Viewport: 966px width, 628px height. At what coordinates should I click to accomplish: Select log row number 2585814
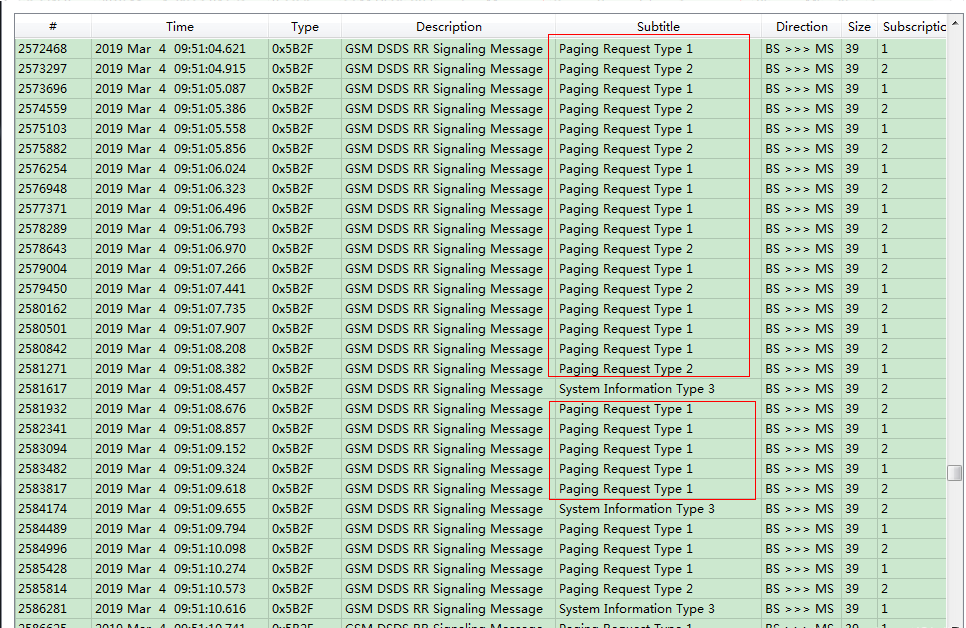tap(480, 589)
